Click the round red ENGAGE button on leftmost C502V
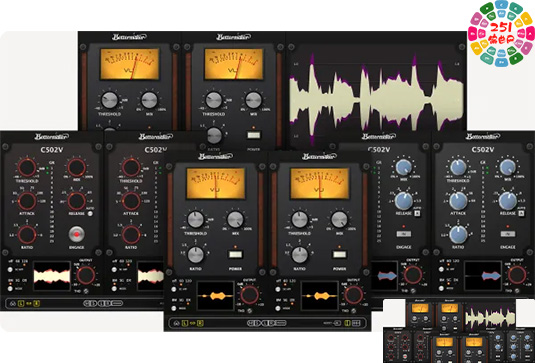This screenshot has height=363, width=535. [76, 234]
